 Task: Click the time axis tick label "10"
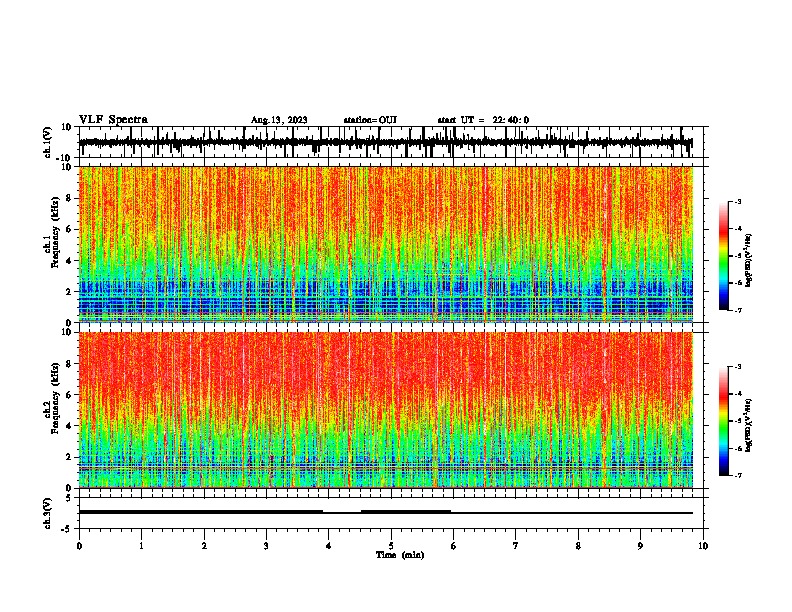[703, 546]
